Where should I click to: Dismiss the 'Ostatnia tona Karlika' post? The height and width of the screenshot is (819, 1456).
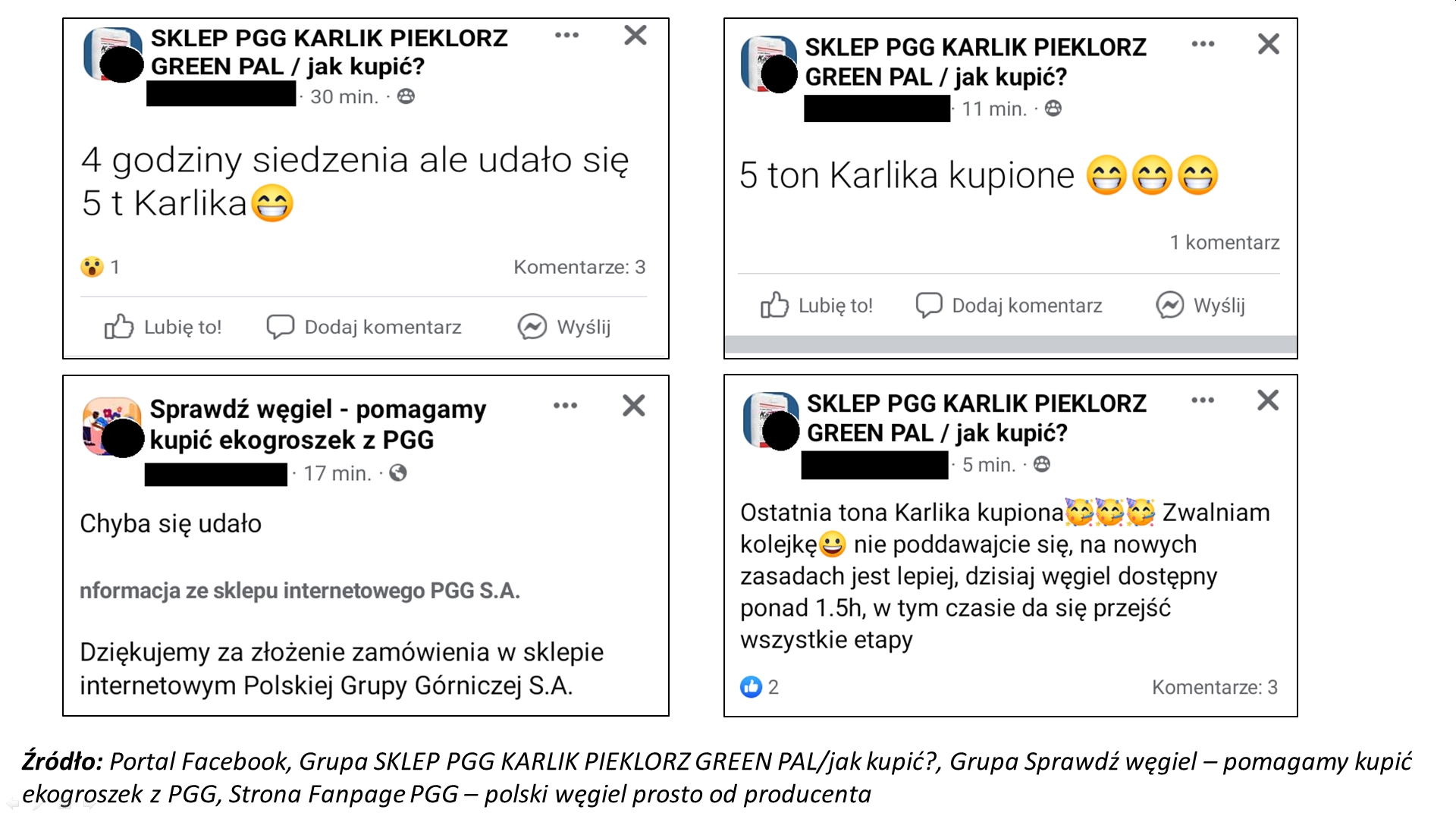(1268, 400)
